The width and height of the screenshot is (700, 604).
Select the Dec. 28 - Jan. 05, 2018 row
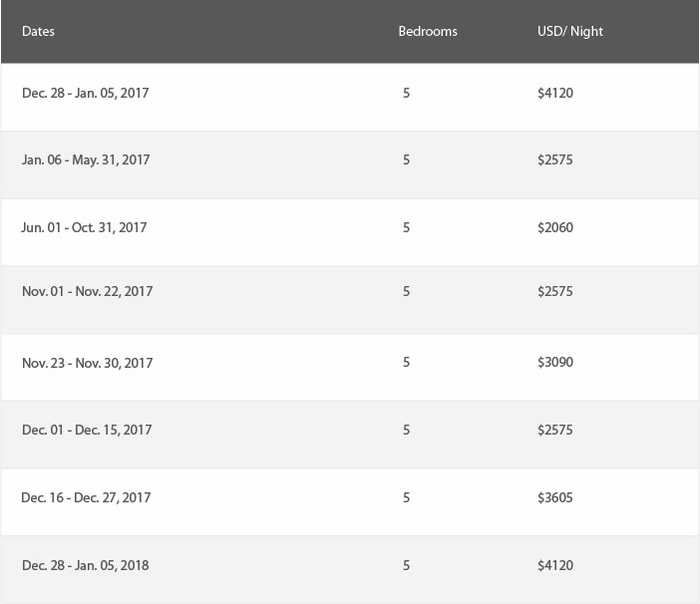[350, 570]
